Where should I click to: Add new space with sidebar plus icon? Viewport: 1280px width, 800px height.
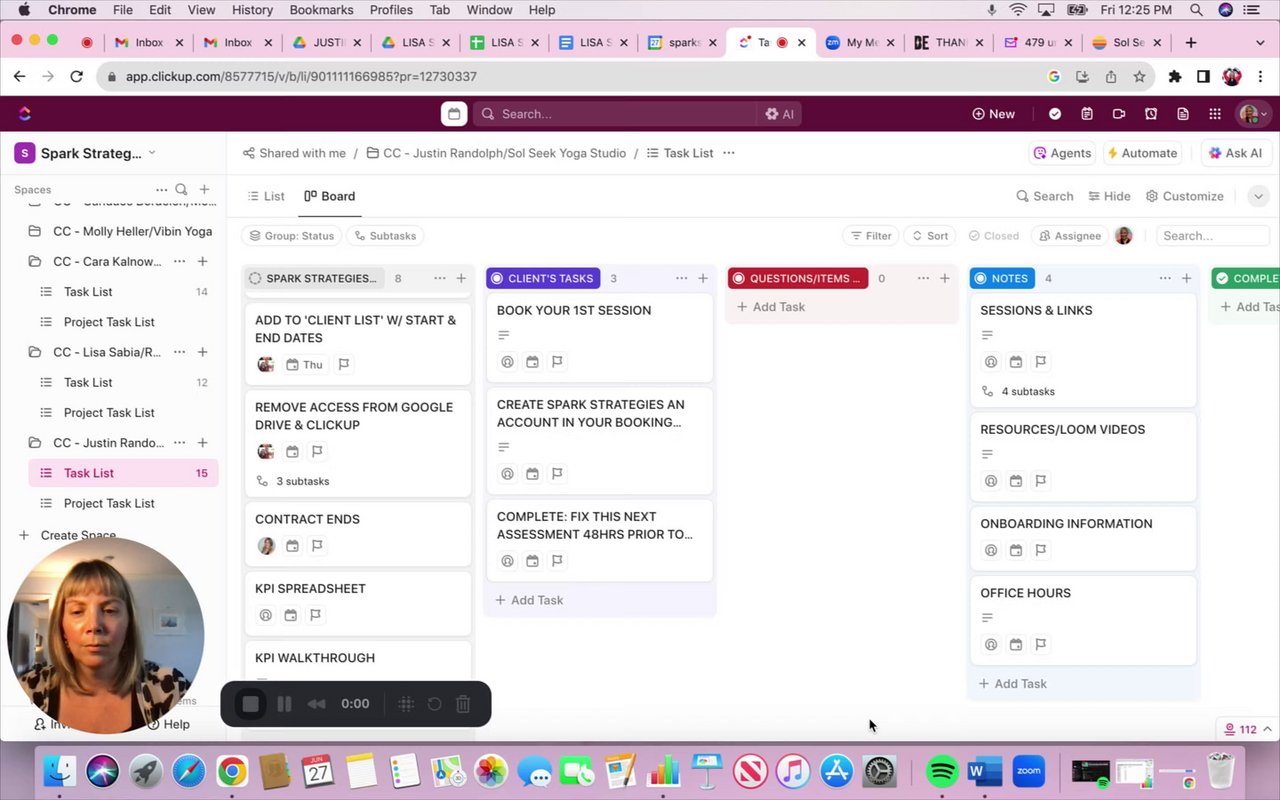click(x=204, y=189)
